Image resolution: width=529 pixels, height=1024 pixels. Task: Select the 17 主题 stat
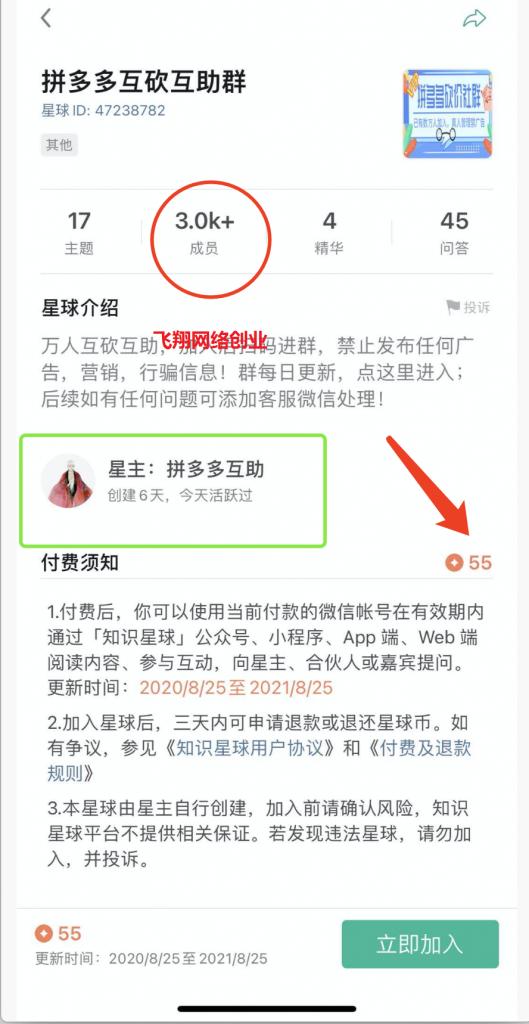(x=79, y=232)
